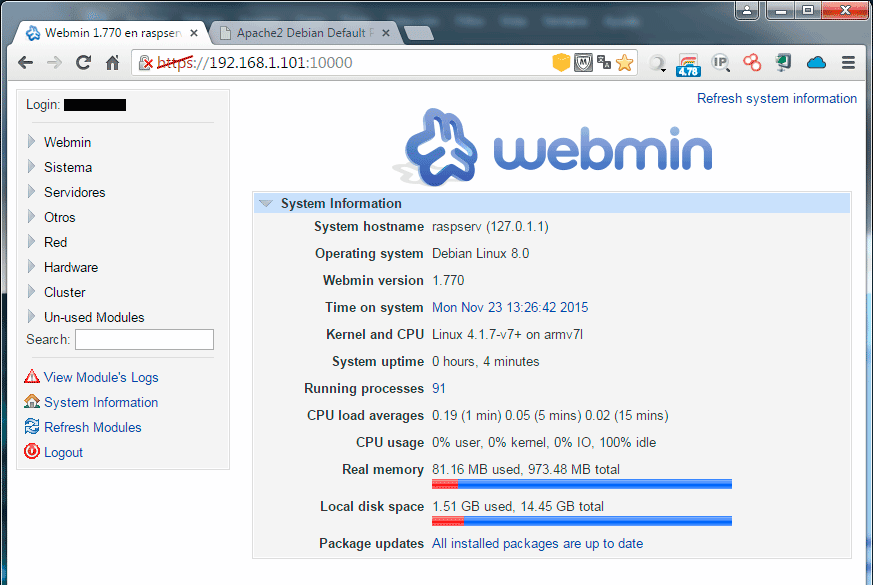Click the hostname raspserv (127.0.1.1)
This screenshot has width=873, height=585.
(491, 227)
